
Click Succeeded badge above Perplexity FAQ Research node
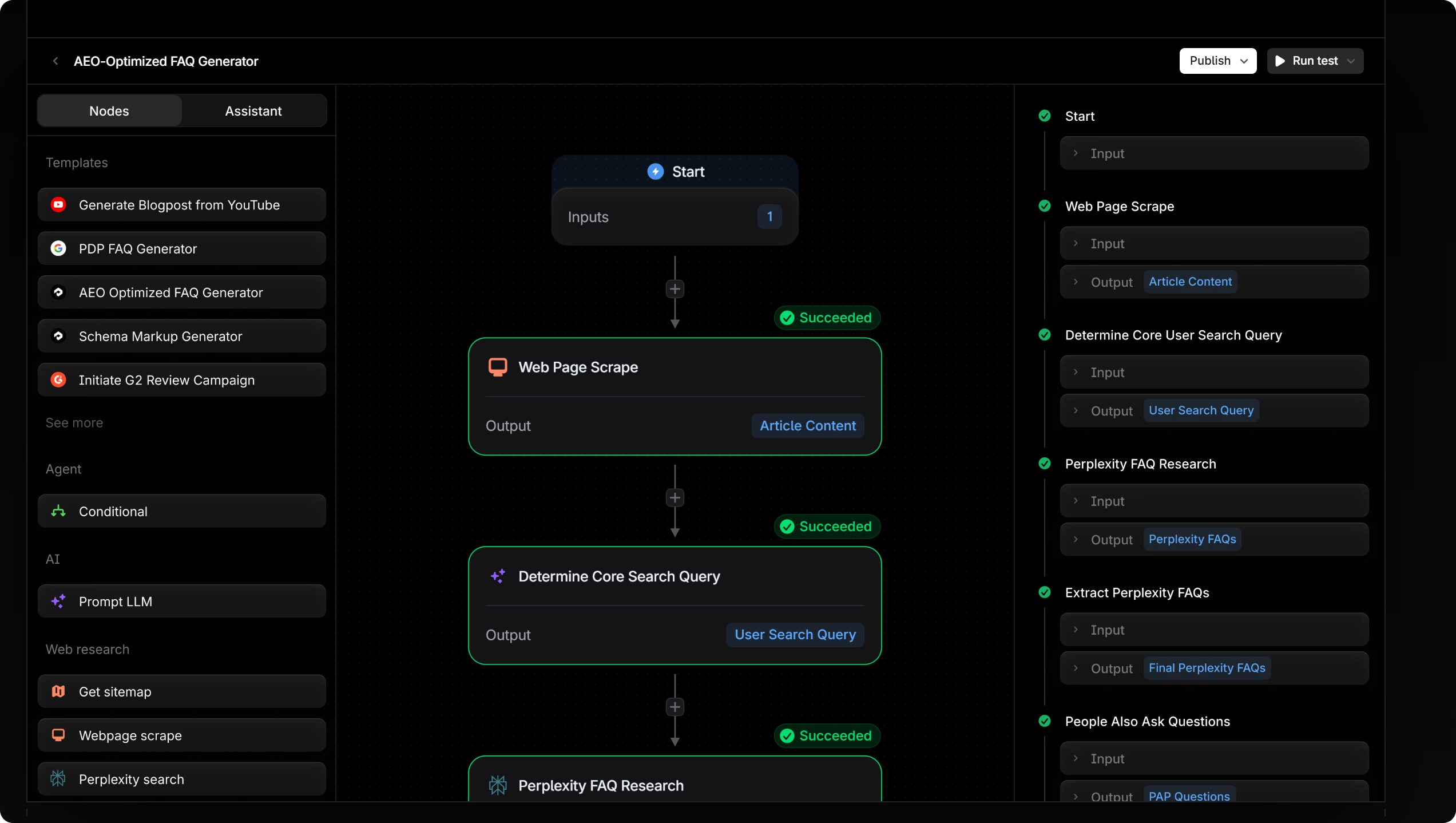pyautogui.click(x=827, y=735)
